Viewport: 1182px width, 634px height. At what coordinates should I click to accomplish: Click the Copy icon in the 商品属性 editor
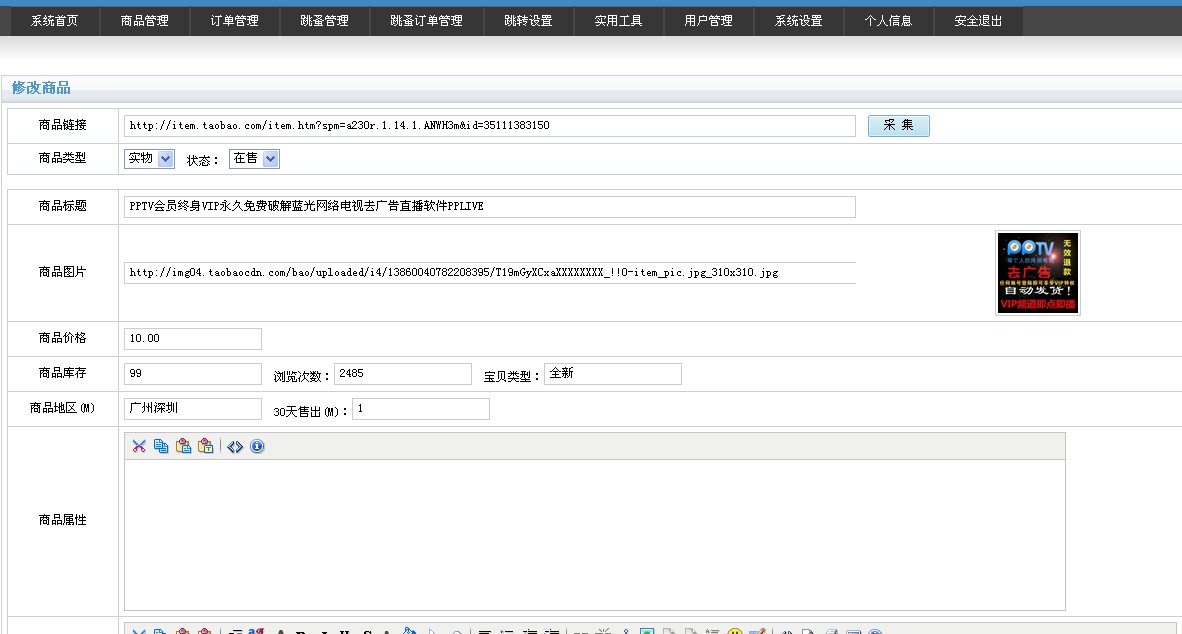click(161, 446)
